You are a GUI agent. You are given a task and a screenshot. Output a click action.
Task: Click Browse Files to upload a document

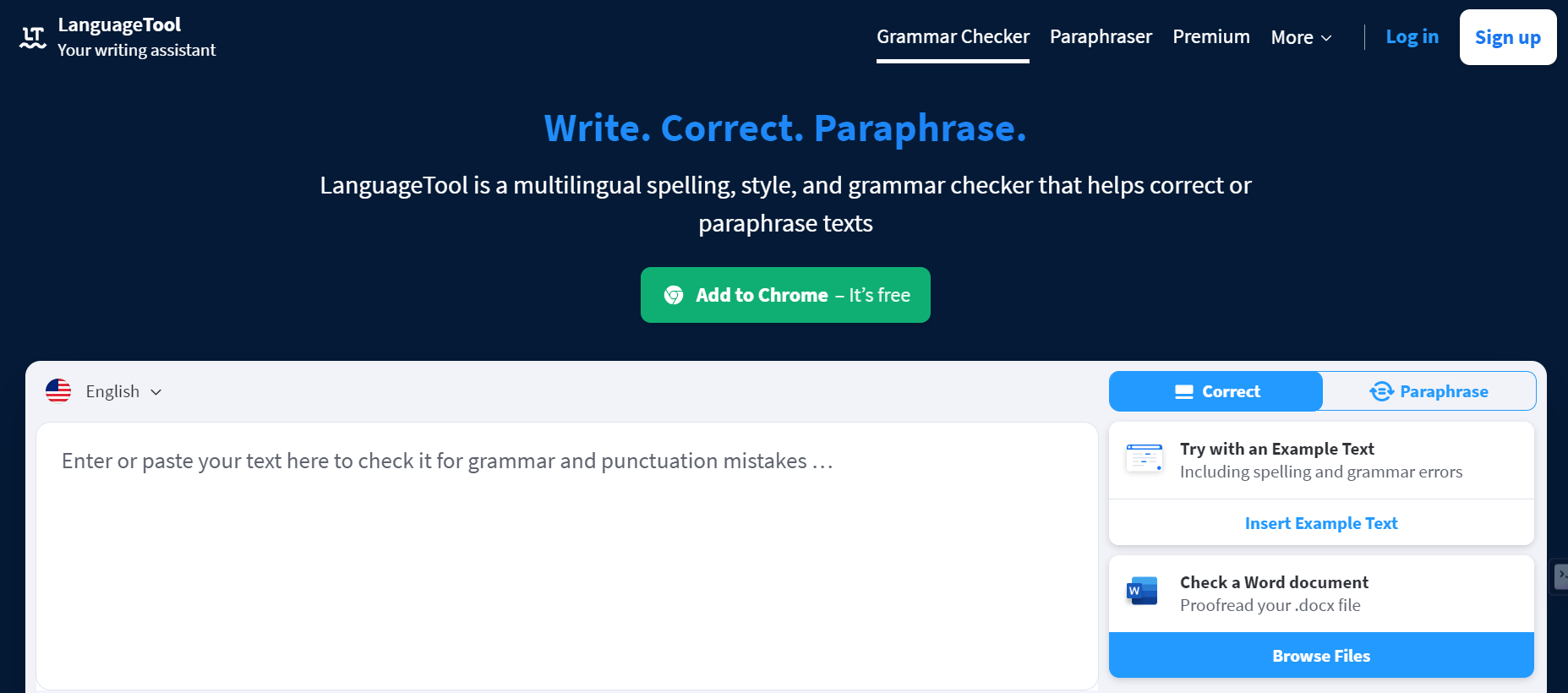1320,655
